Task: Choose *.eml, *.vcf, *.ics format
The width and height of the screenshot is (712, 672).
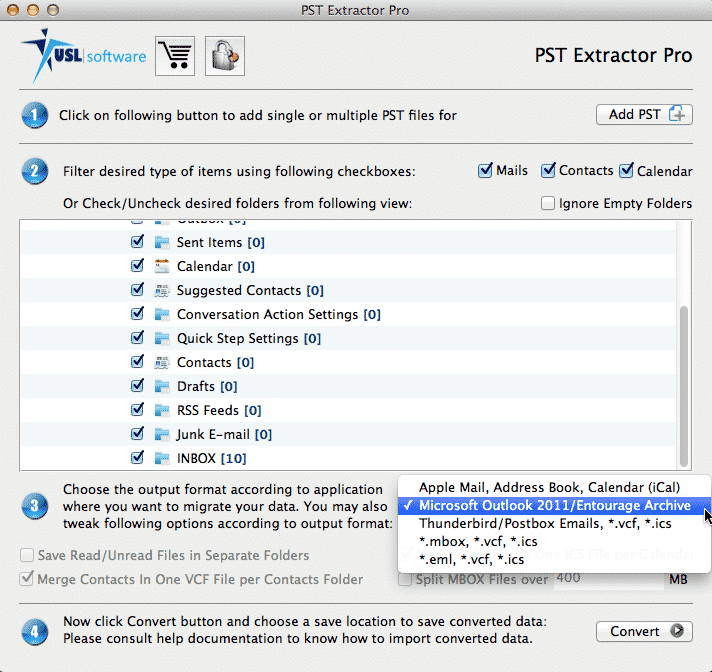Action: click(x=554, y=559)
